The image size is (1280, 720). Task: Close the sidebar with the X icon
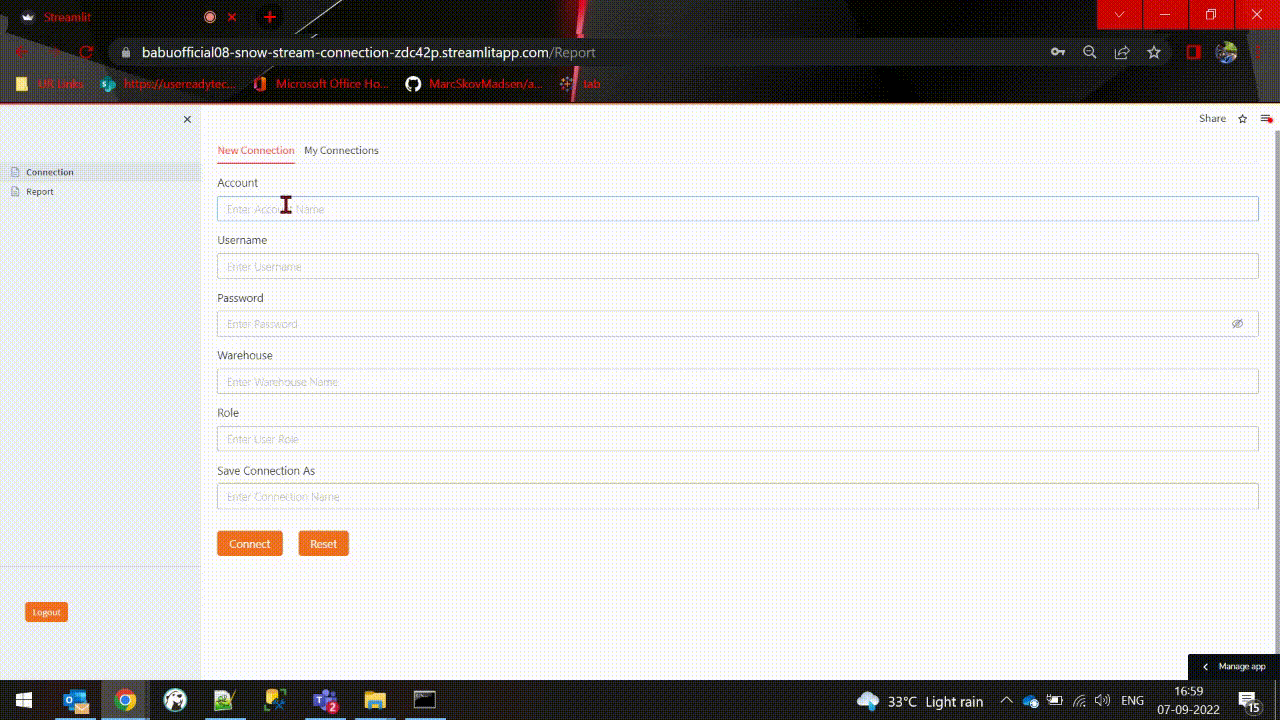click(x=187, y=120)
